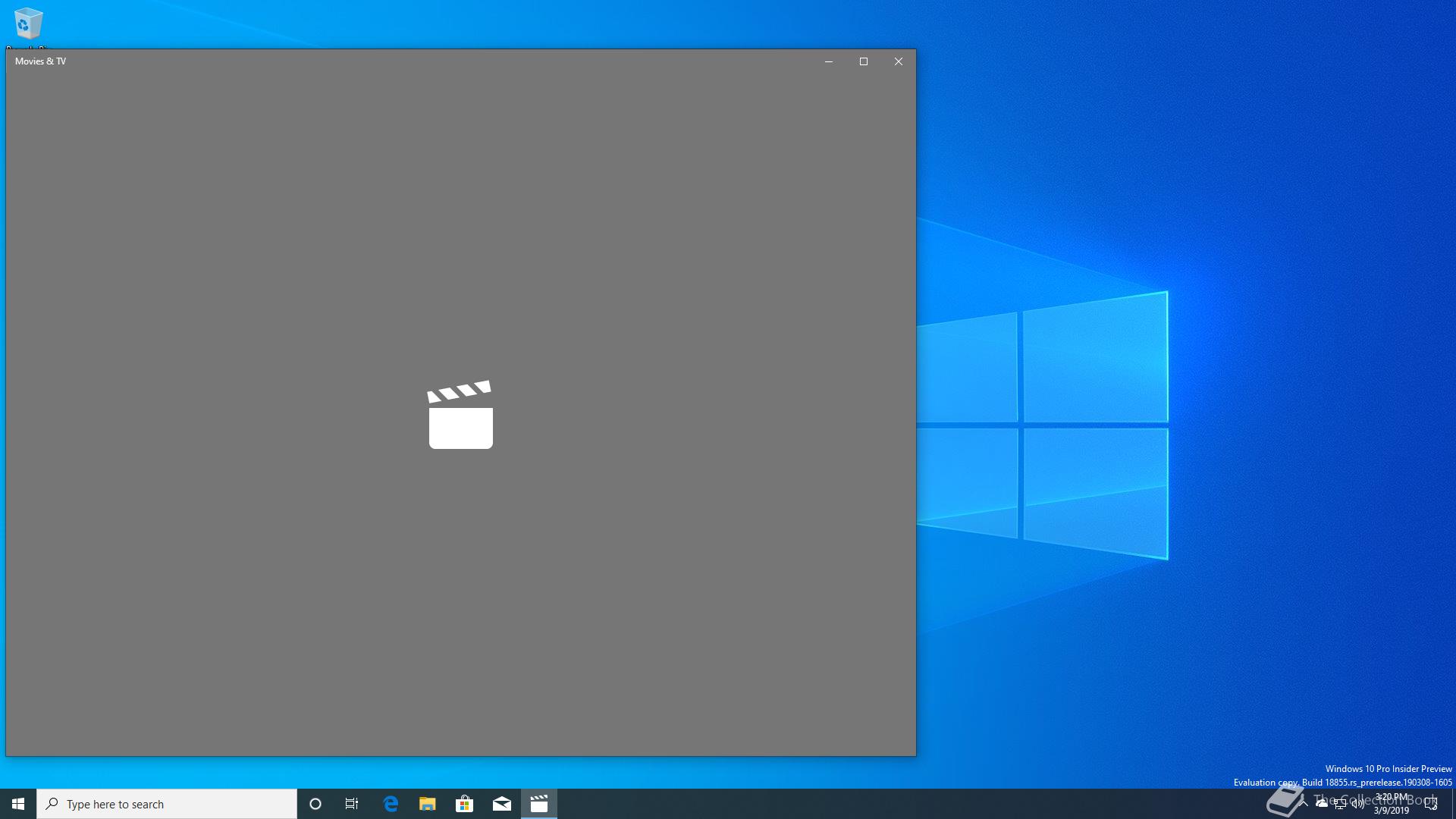
Task: Maximize the Movies & TV window
Action: click(x=864, y=61)
